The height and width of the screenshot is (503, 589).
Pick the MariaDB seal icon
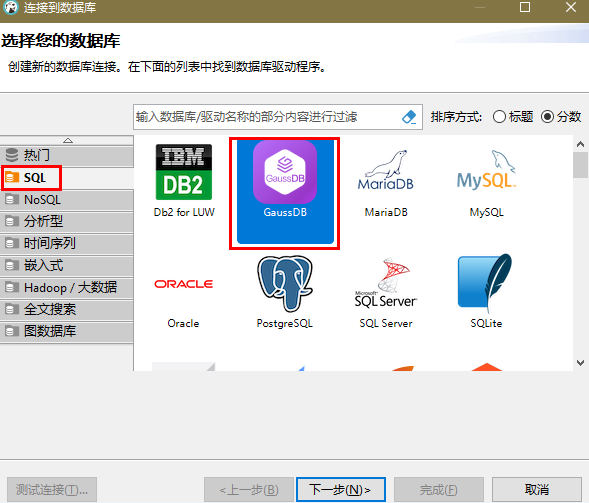click(x=386, y=170)
